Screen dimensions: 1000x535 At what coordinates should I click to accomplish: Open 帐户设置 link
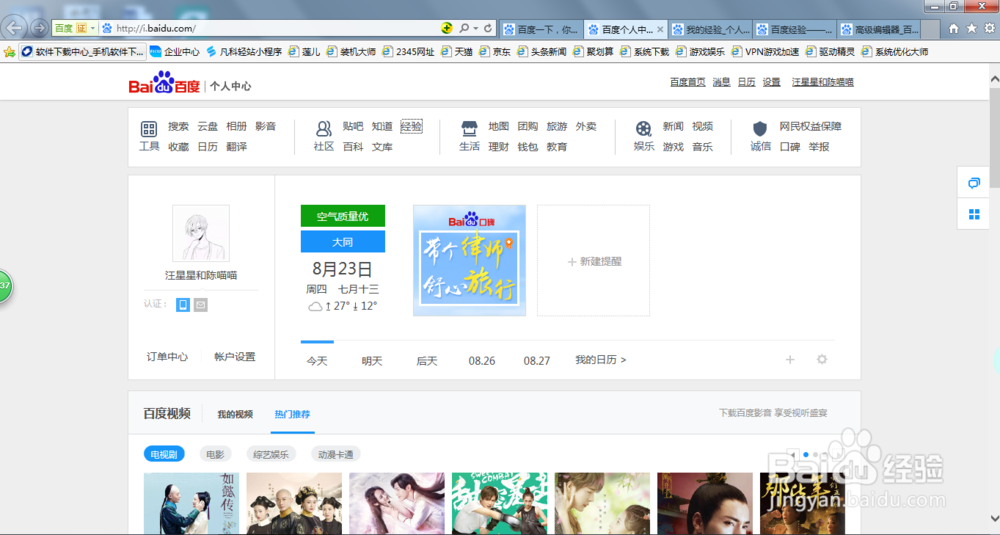pos(235,356)
